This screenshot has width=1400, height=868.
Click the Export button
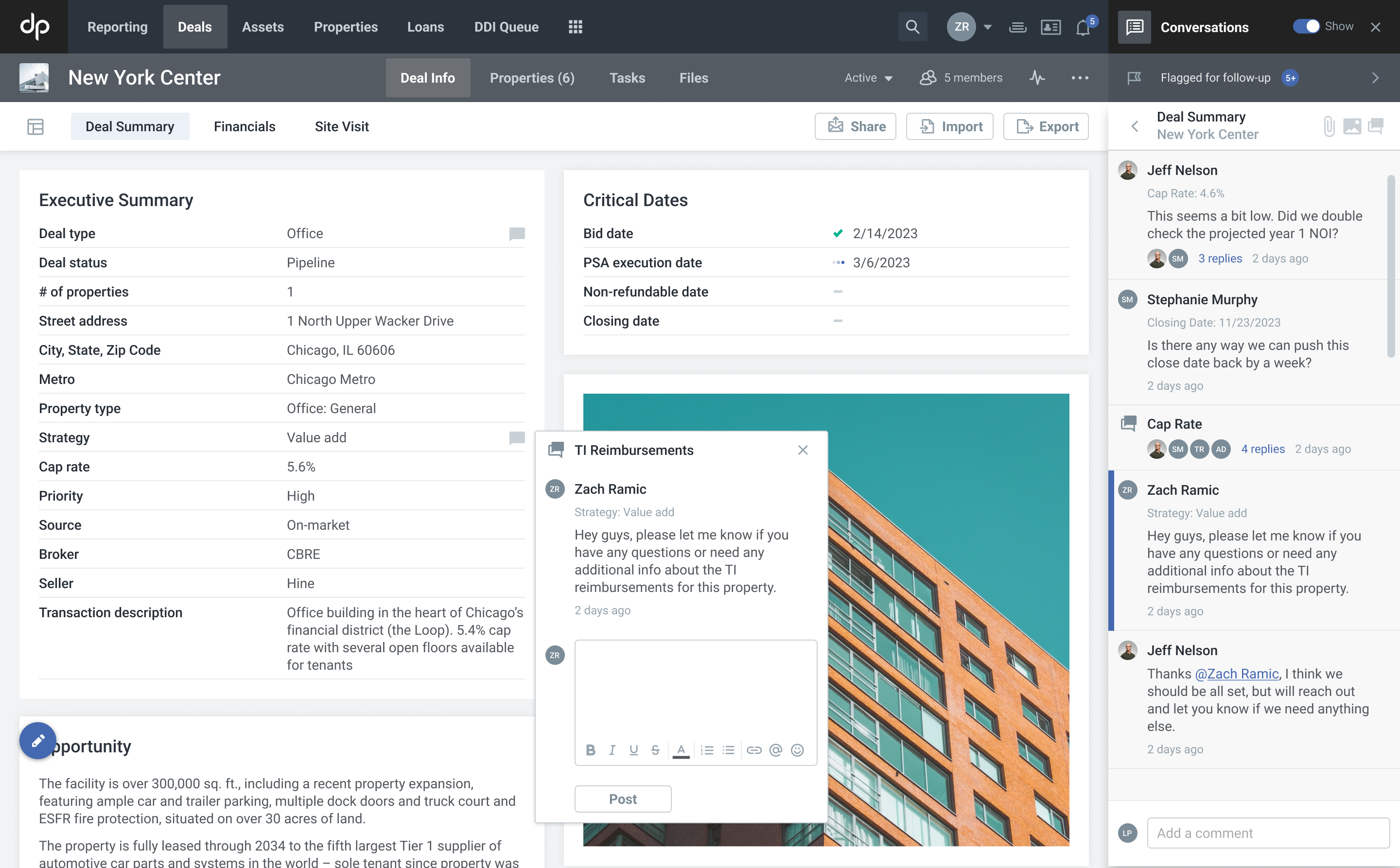click(x=1046, y=126)
